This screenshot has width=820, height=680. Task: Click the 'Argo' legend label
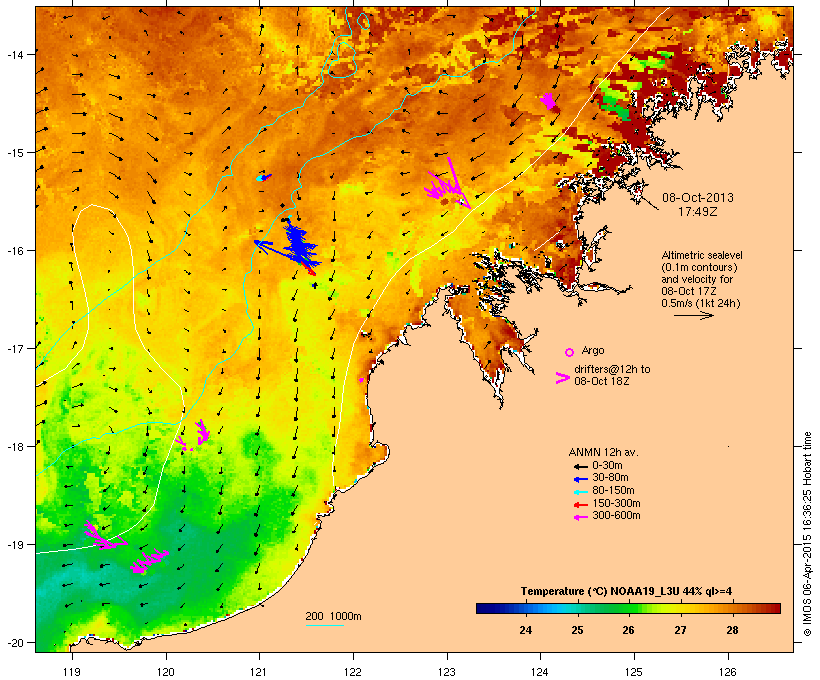[x=593, y=350]
